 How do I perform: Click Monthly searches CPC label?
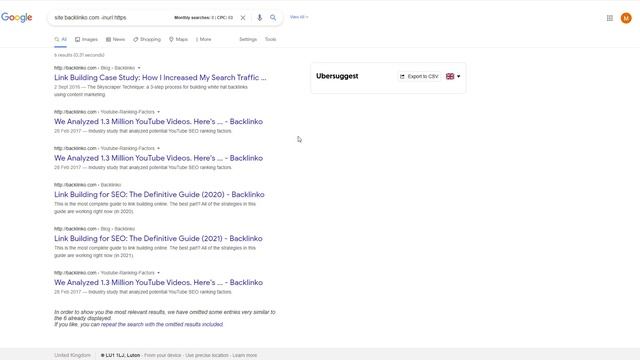tap(204, 18)
